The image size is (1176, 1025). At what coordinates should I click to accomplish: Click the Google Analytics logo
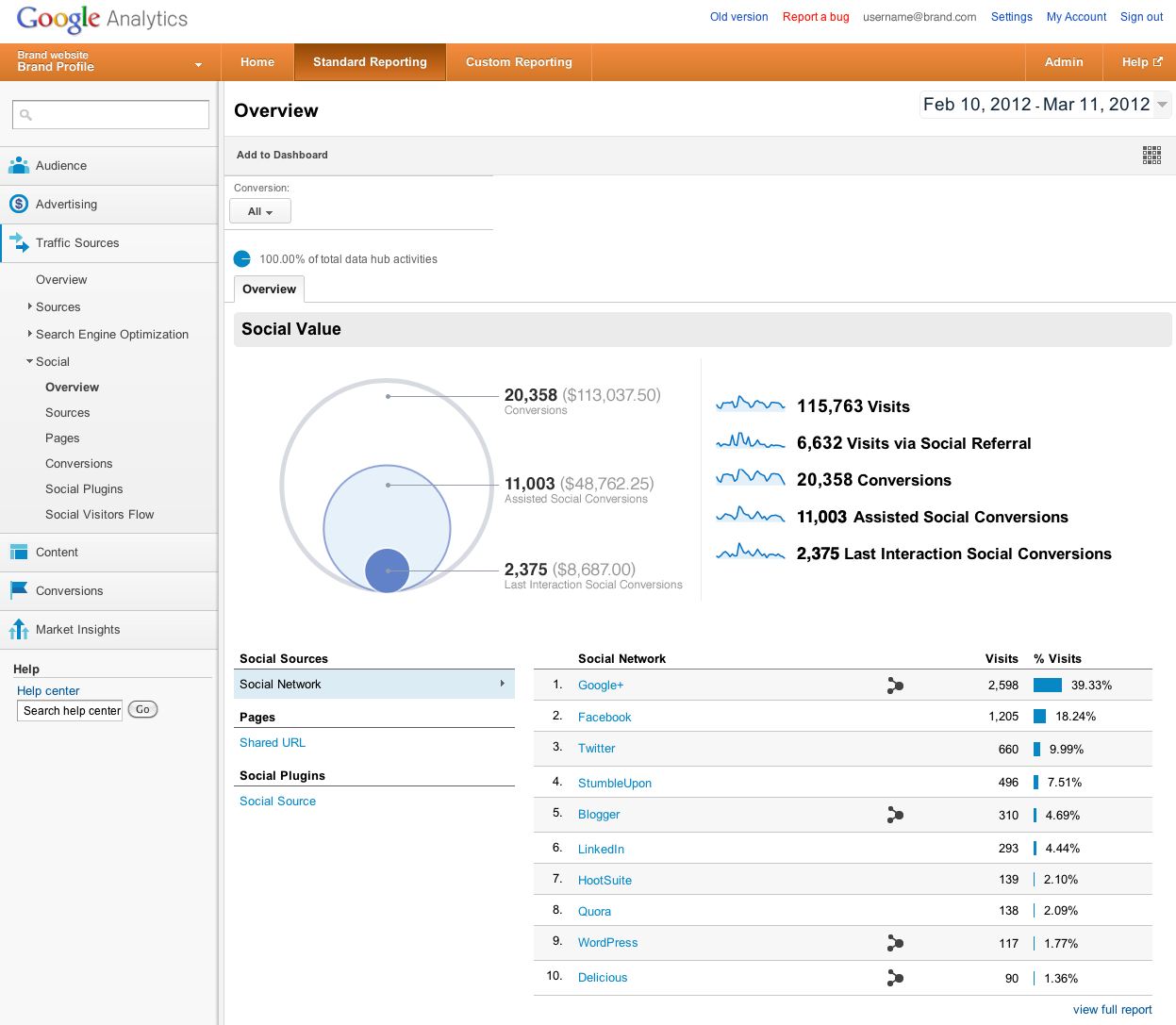[102, 19]
